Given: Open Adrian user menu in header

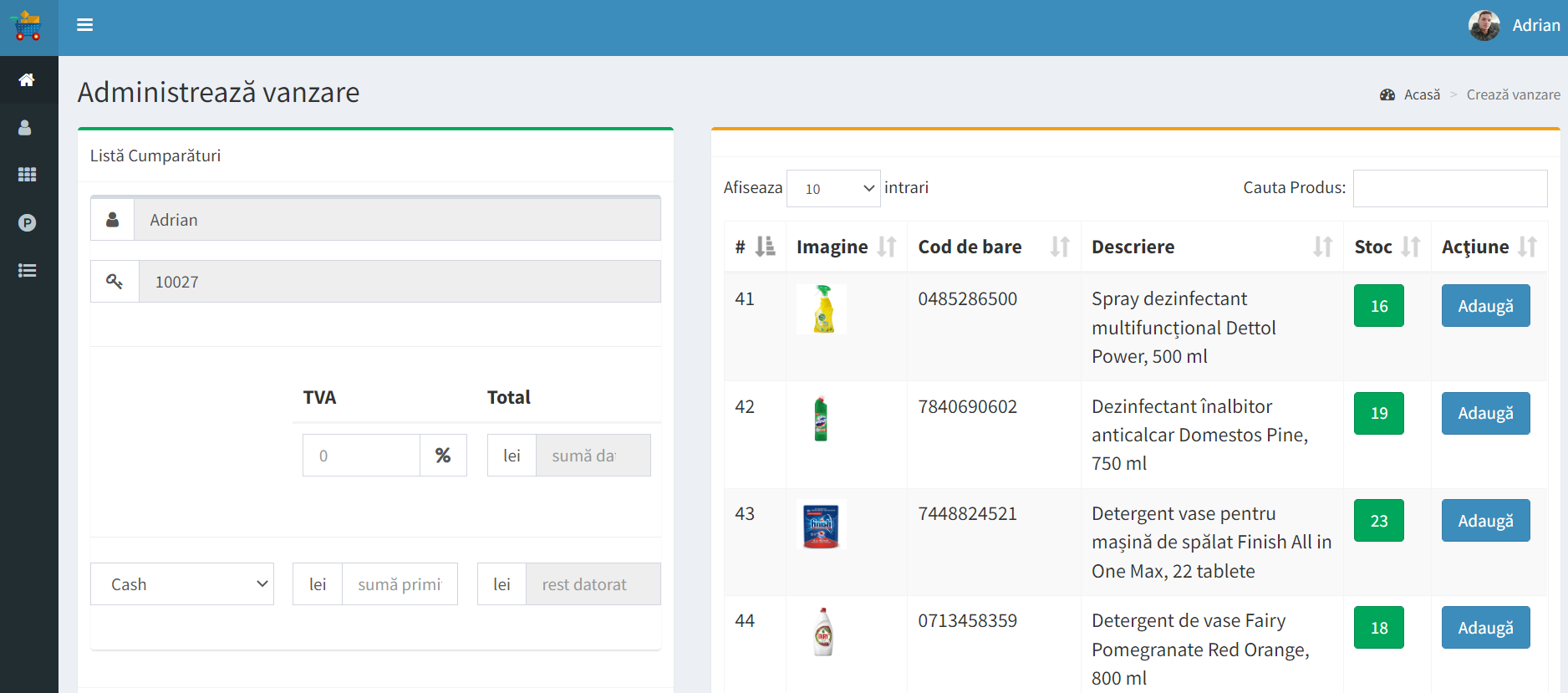Looking at the screenshot, I should (x=1535, y=26).
